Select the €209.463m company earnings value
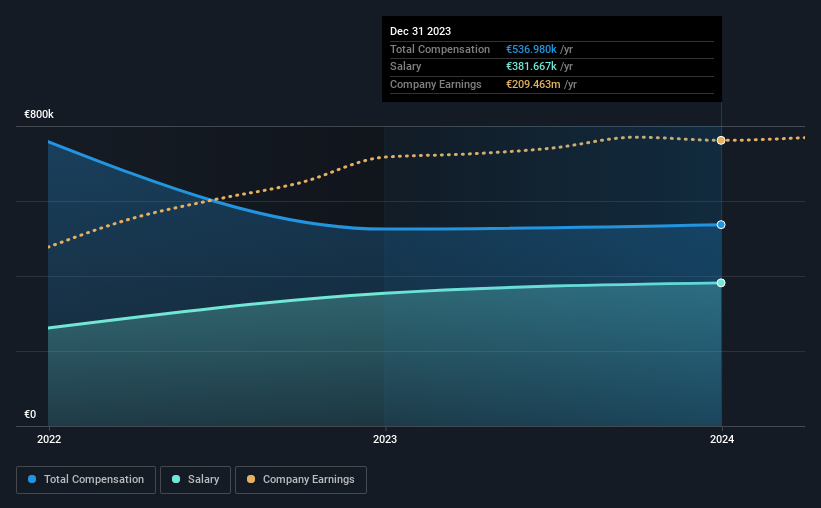 533,84
